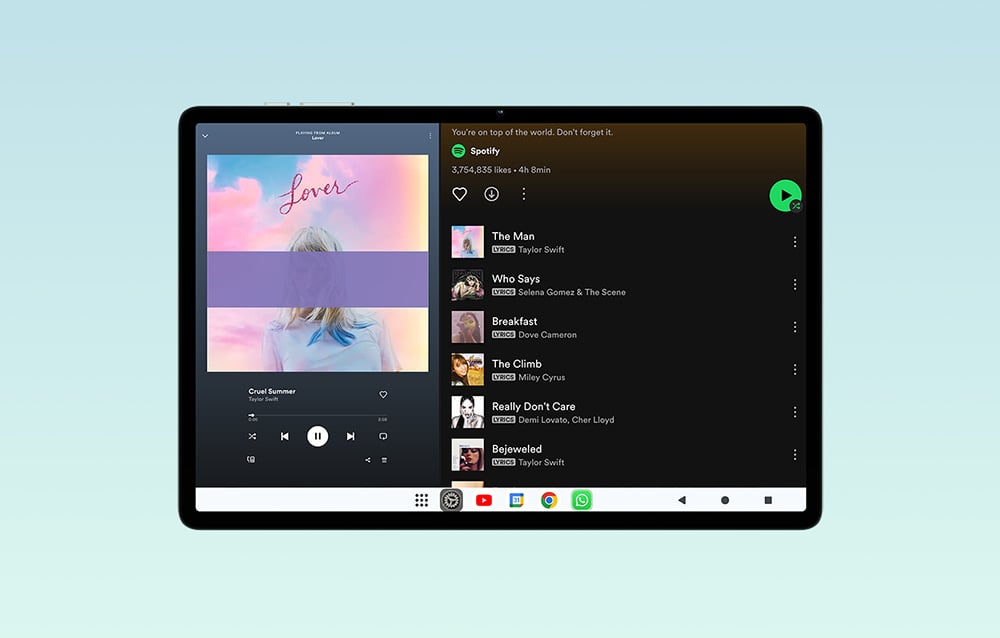
Task: Open the Settings app in the taskbar
Action: point(452,500)
